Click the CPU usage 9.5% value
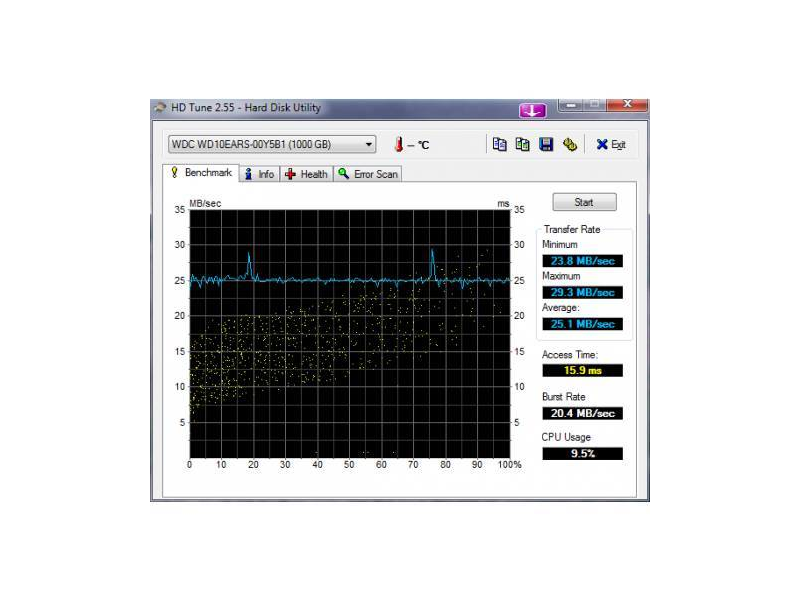 (x=582, y=454)
